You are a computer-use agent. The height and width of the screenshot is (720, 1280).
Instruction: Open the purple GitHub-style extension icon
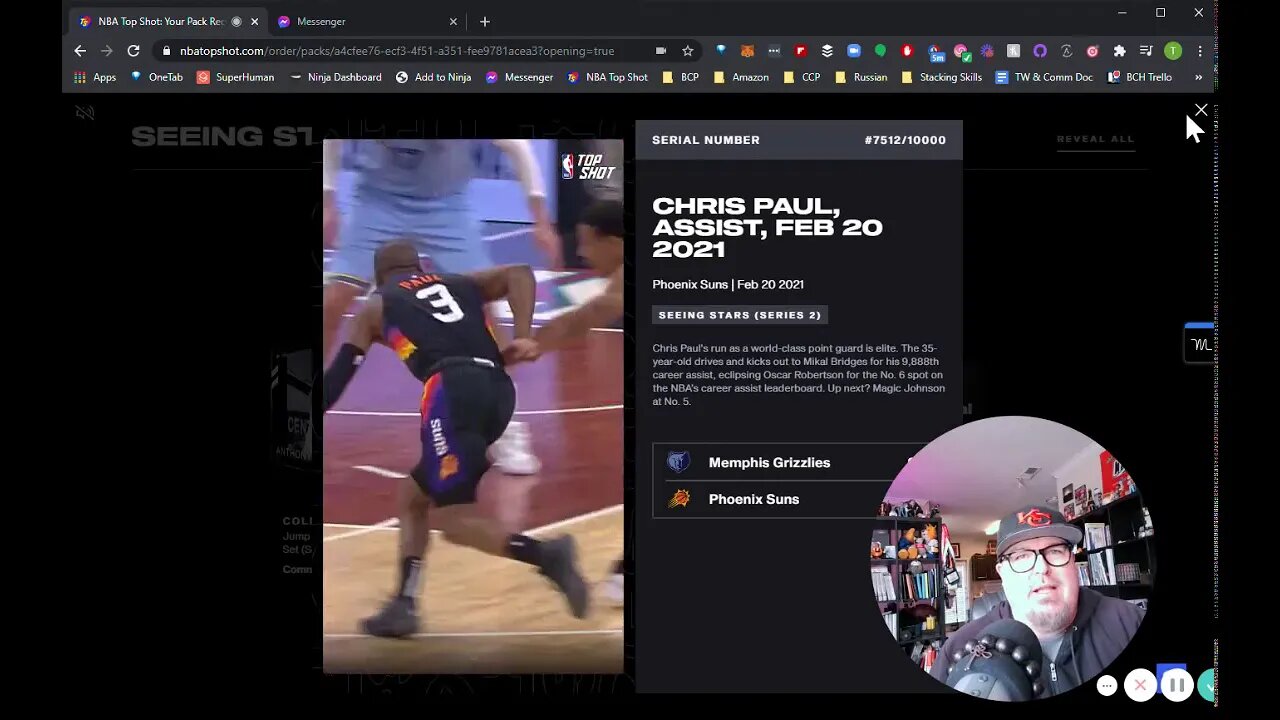1040,51
